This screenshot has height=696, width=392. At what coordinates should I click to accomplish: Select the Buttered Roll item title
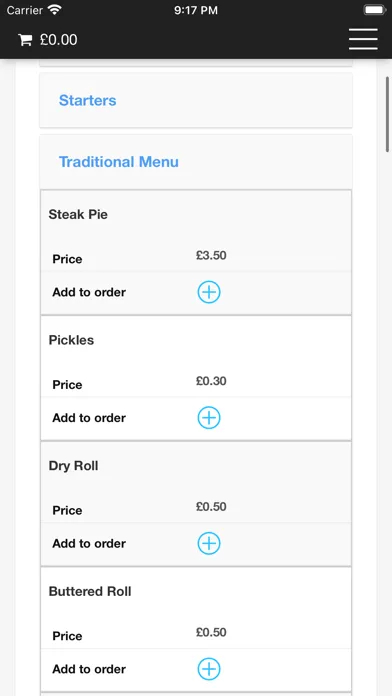90,591
